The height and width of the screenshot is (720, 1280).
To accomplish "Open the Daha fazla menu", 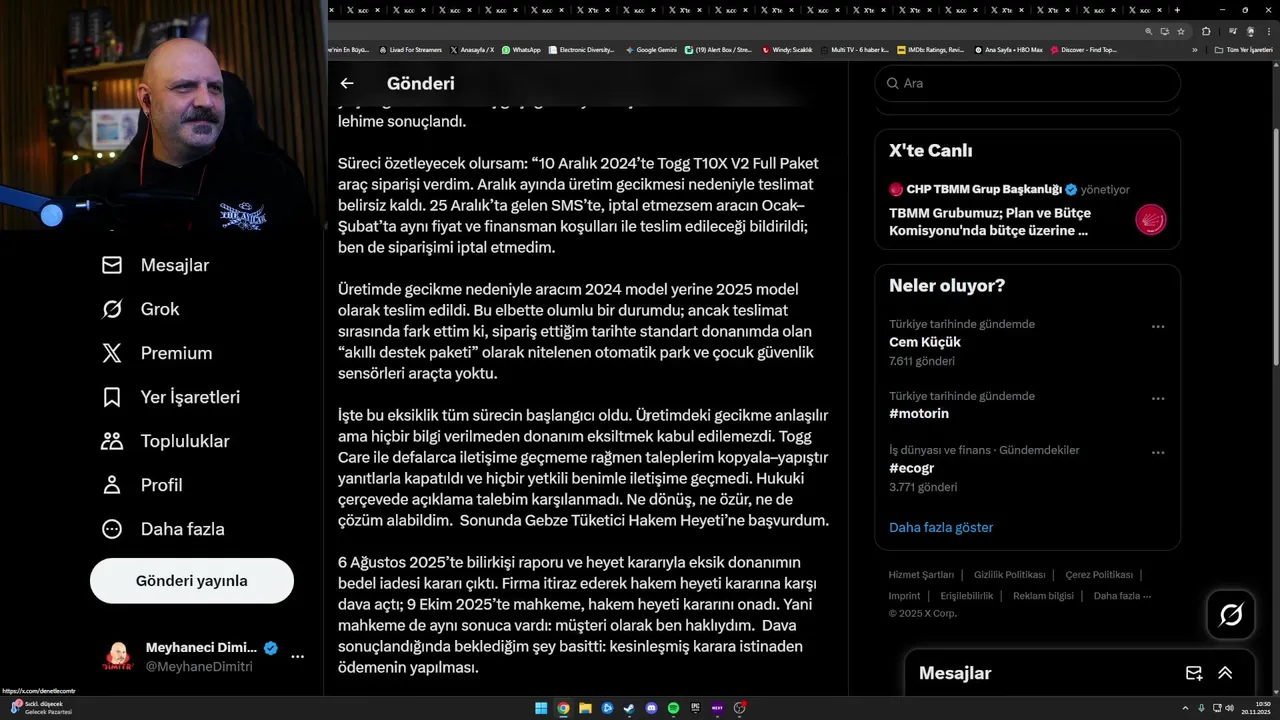I will tap(163, 529).
